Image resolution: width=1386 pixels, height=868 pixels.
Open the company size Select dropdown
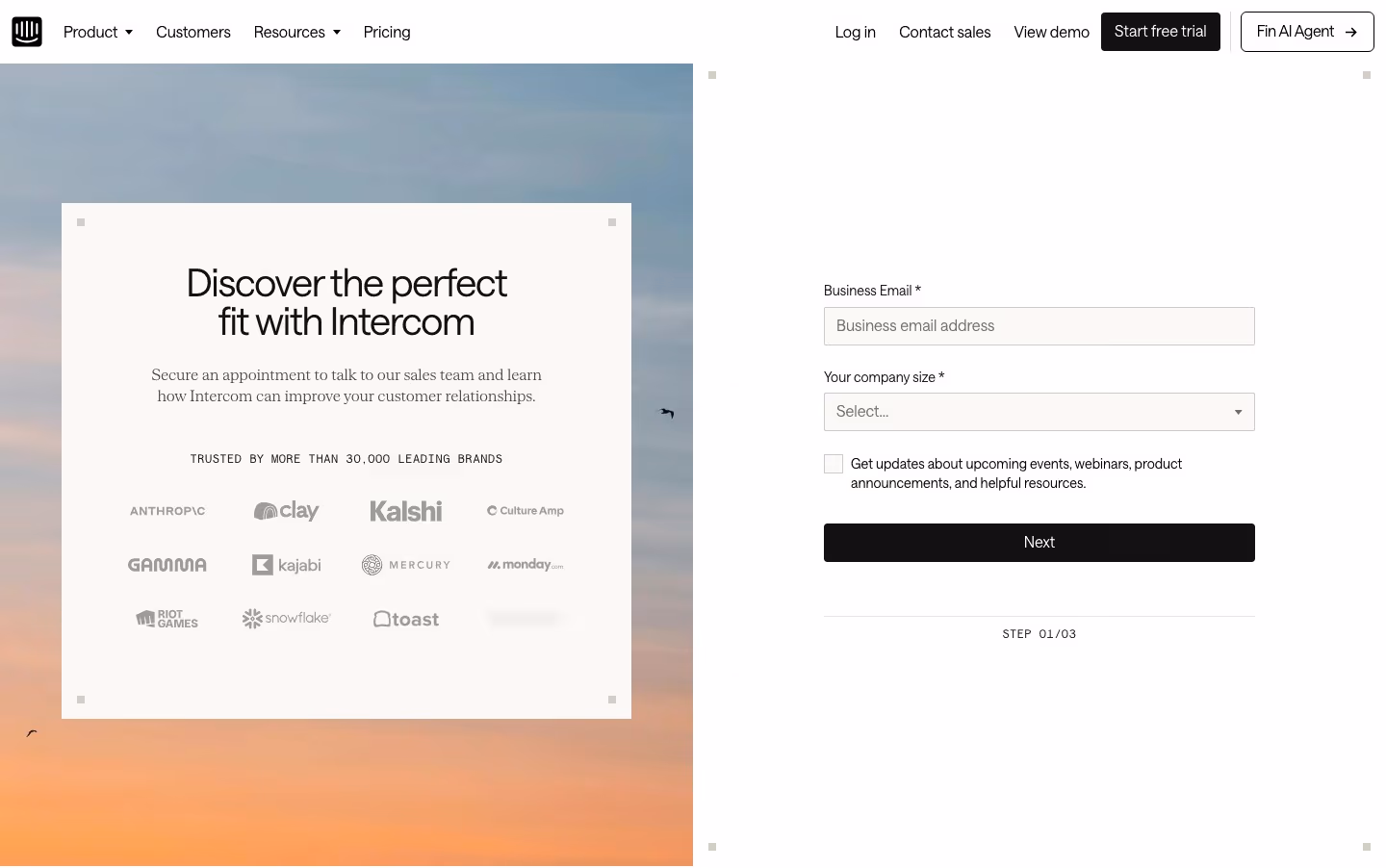(1039, 412)
